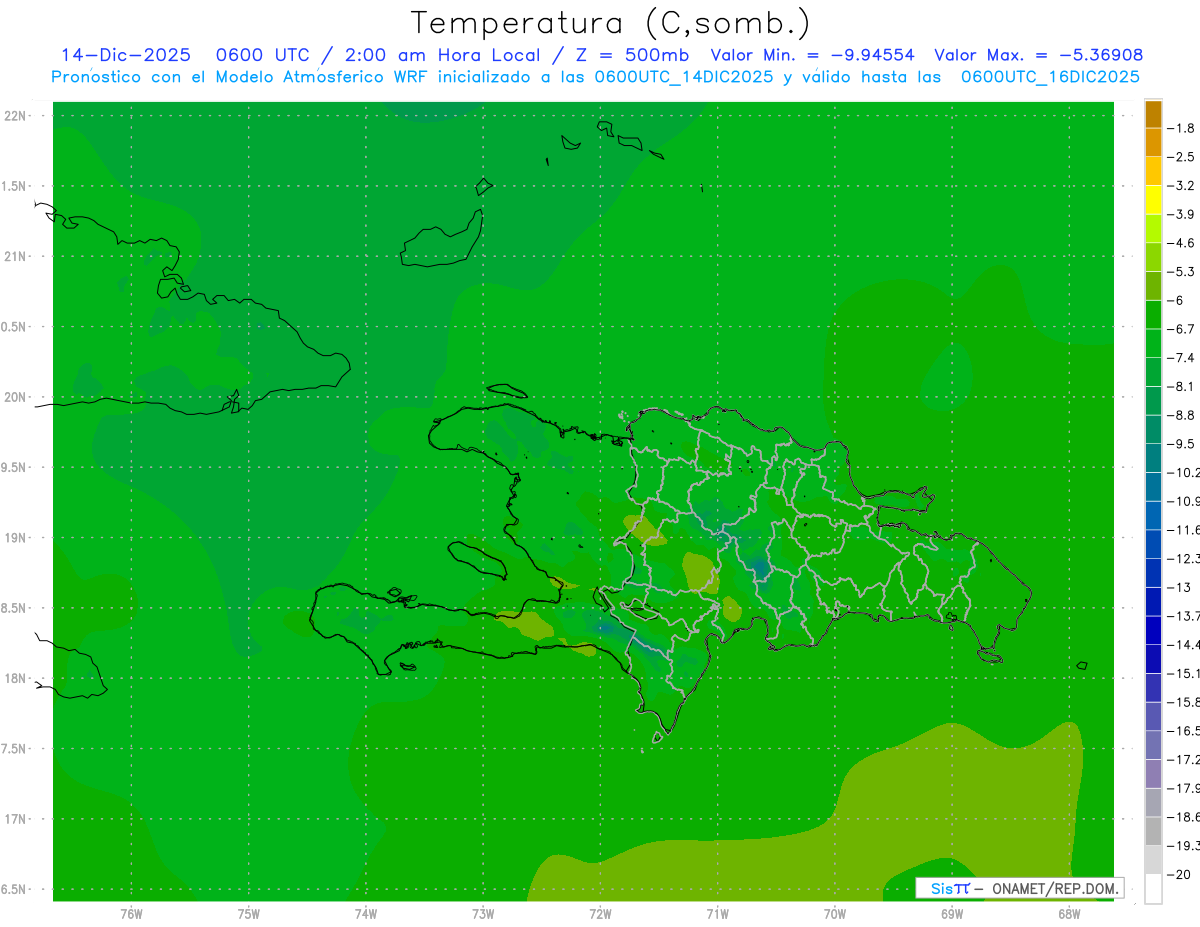The height and width of the screenshot is (927, 1200).
Task: Click the -8.1 color scale label
Action: click(1181, 386)
